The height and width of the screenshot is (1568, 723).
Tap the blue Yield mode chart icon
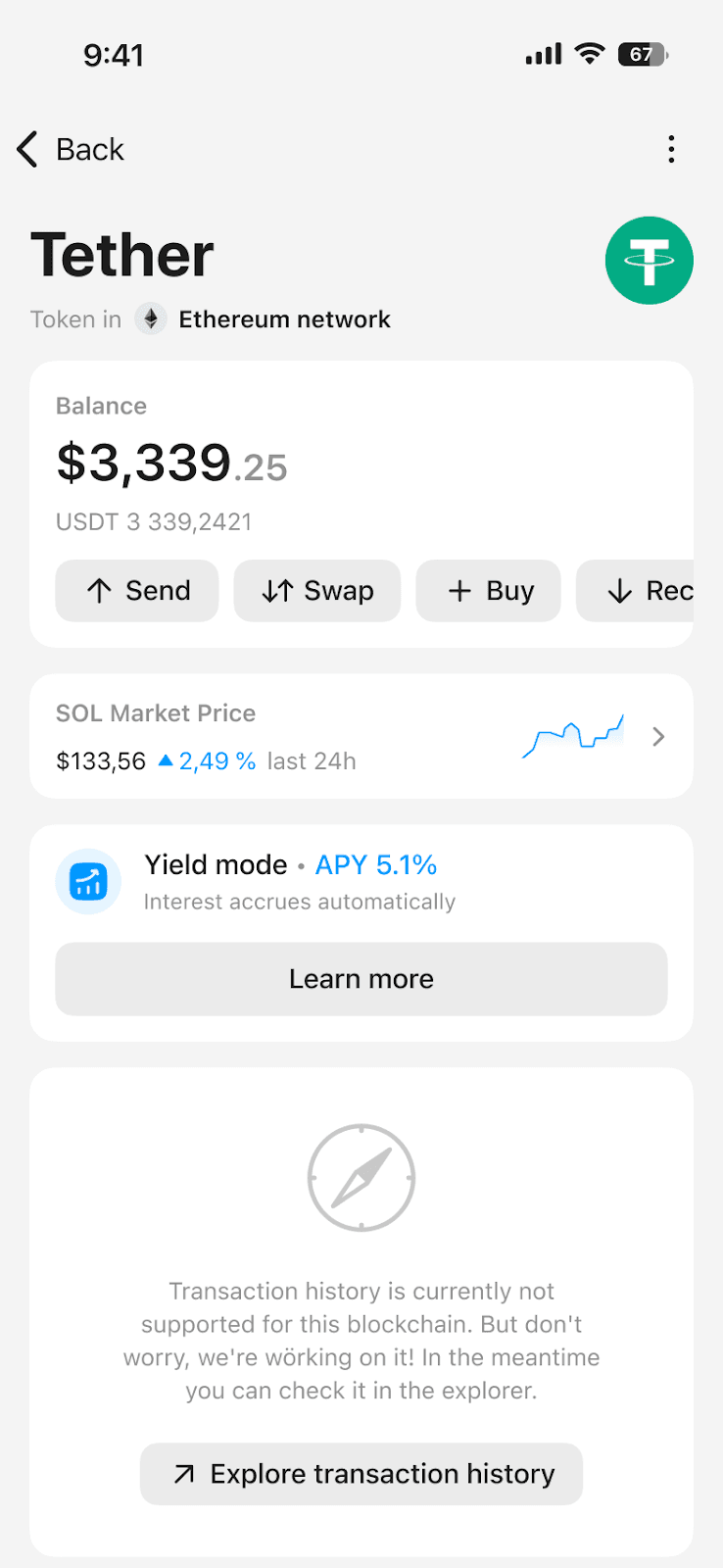coord(88,881)
